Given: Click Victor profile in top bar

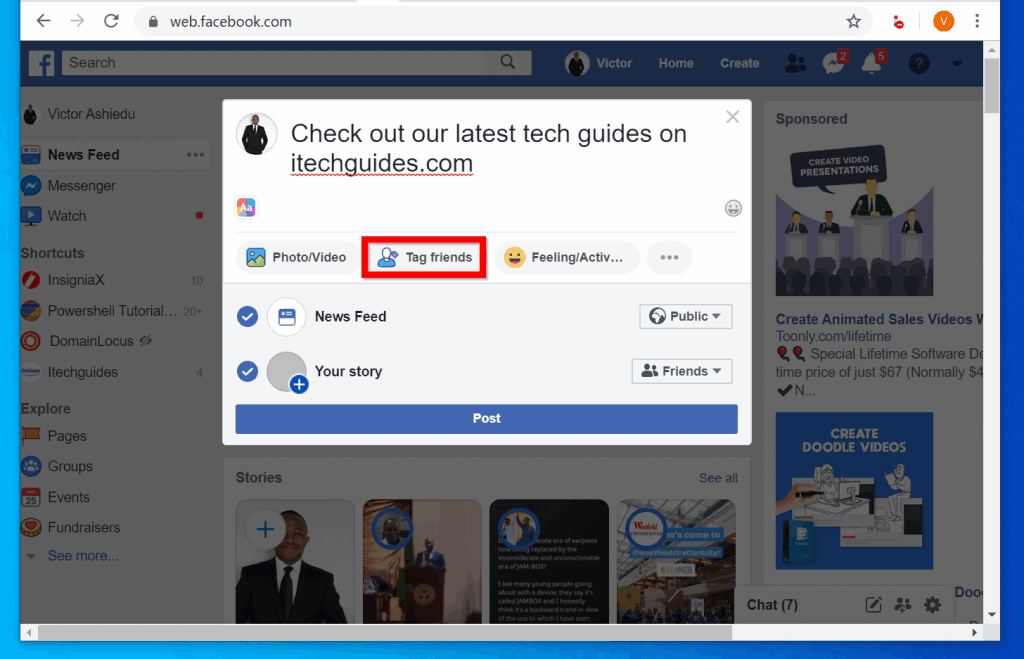Looking at the screenshot, I should (599, 63).
